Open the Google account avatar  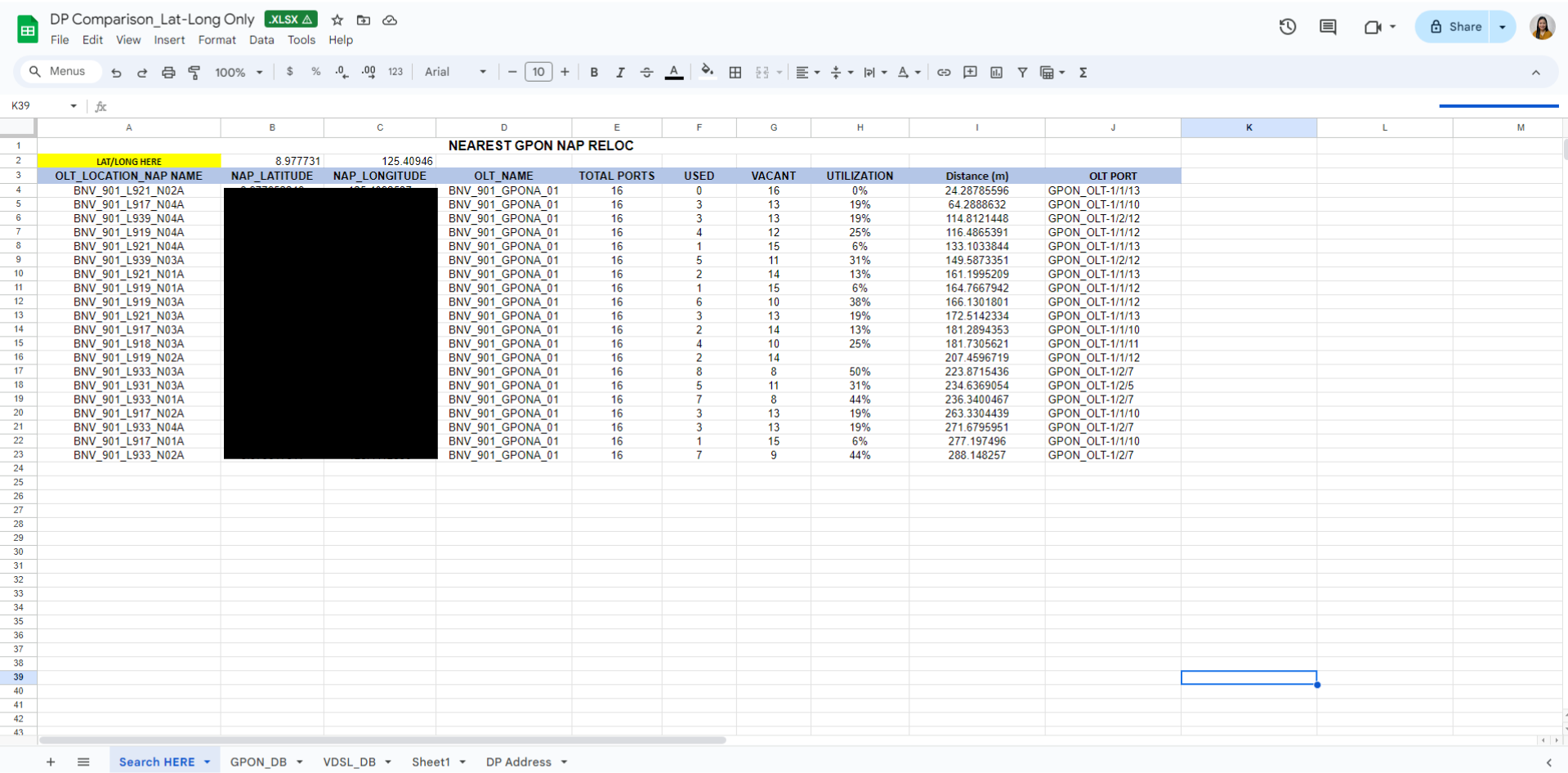pyautogui.click(x=1542, y=27)
